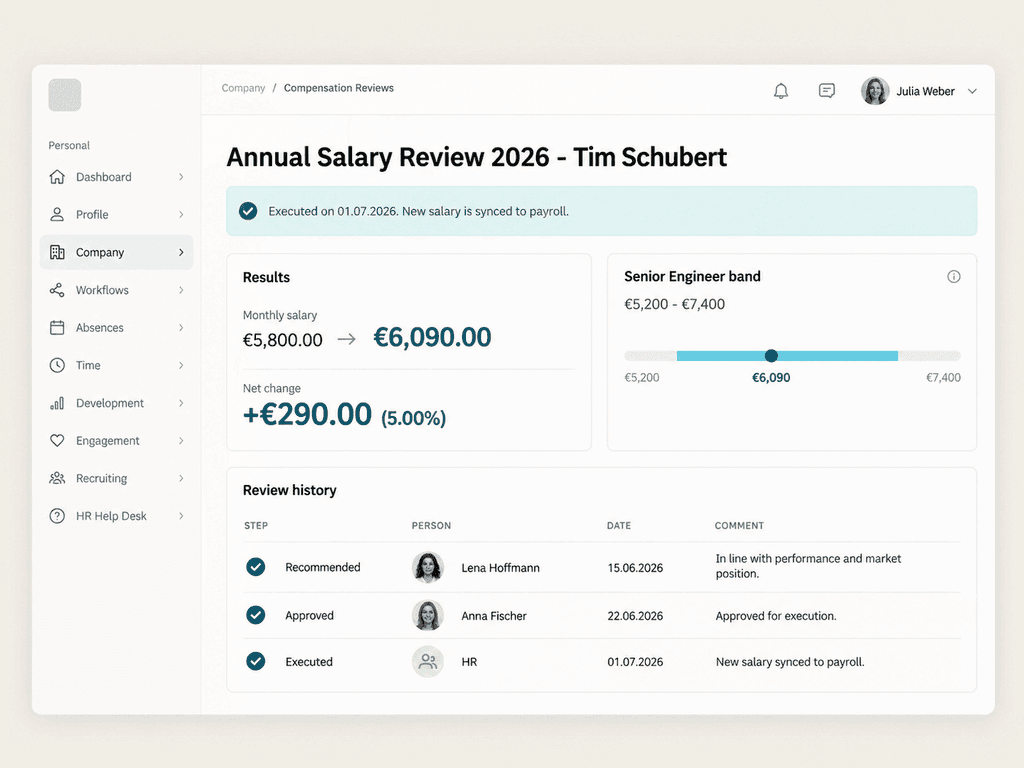The image size is (1024, 768).
Task: Click the Profile person icon
Action: (57, 214)
